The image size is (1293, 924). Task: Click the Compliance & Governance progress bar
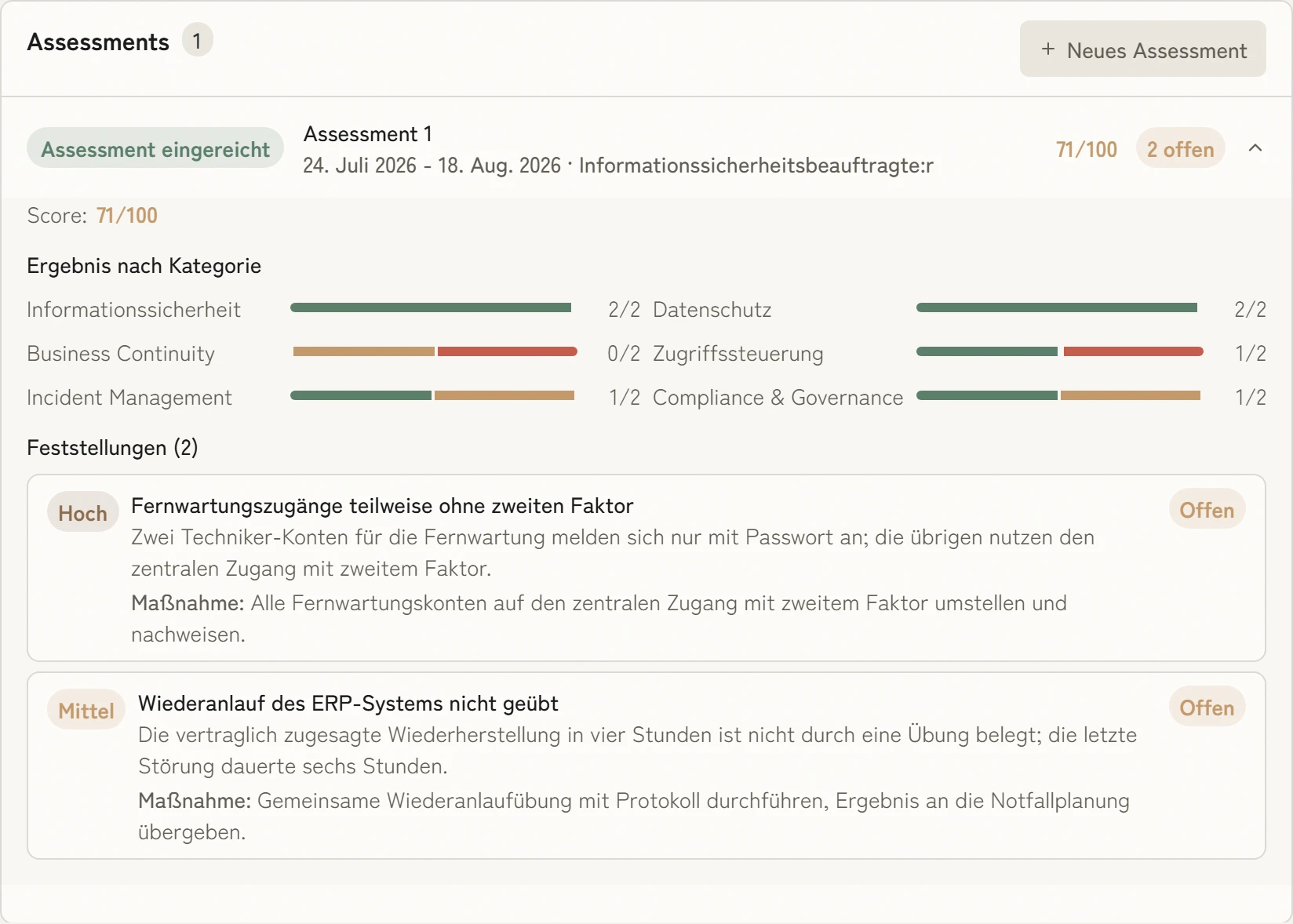click(1058, 396)
